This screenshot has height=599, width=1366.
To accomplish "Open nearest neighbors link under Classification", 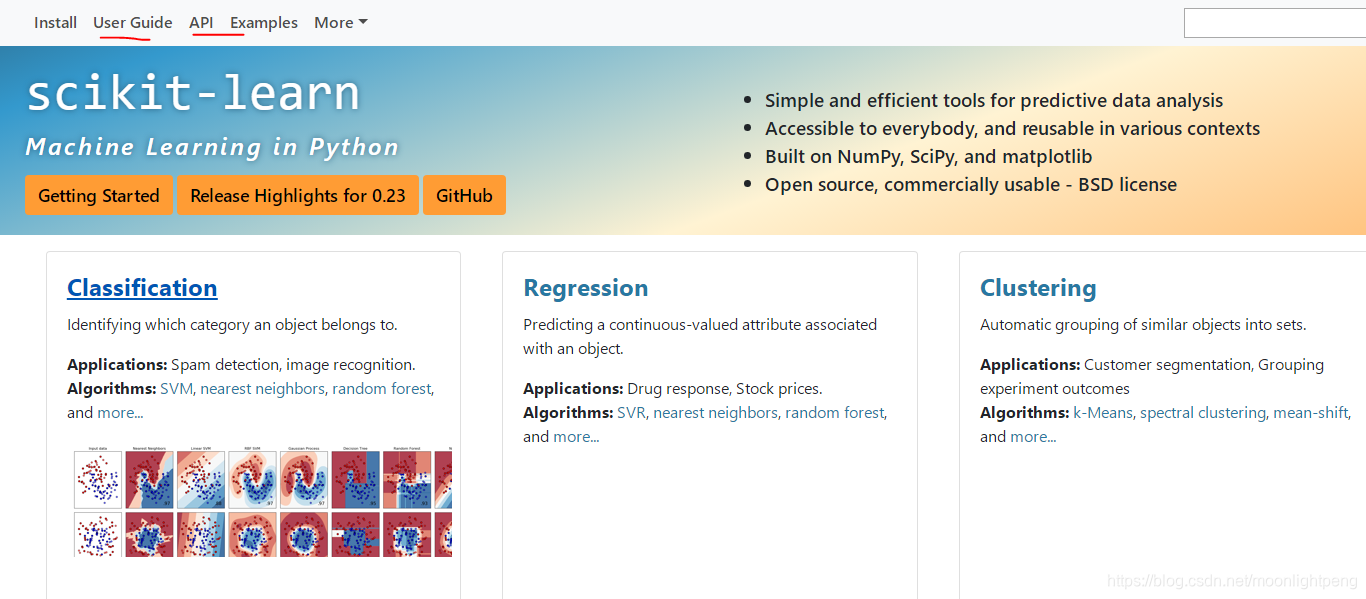I will click(262, 388).
